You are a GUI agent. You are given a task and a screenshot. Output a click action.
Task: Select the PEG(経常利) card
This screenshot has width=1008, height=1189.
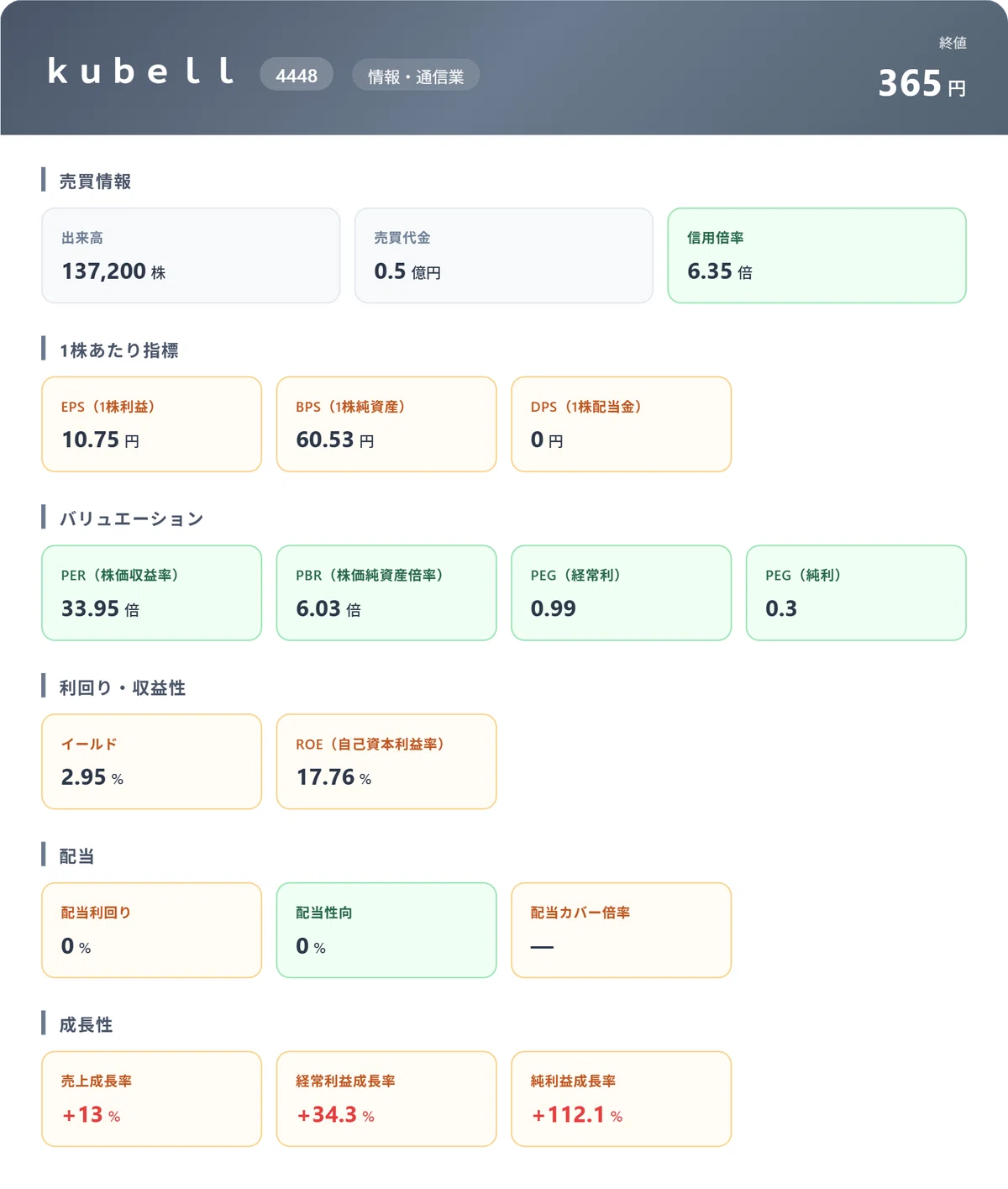coord(622,593)
